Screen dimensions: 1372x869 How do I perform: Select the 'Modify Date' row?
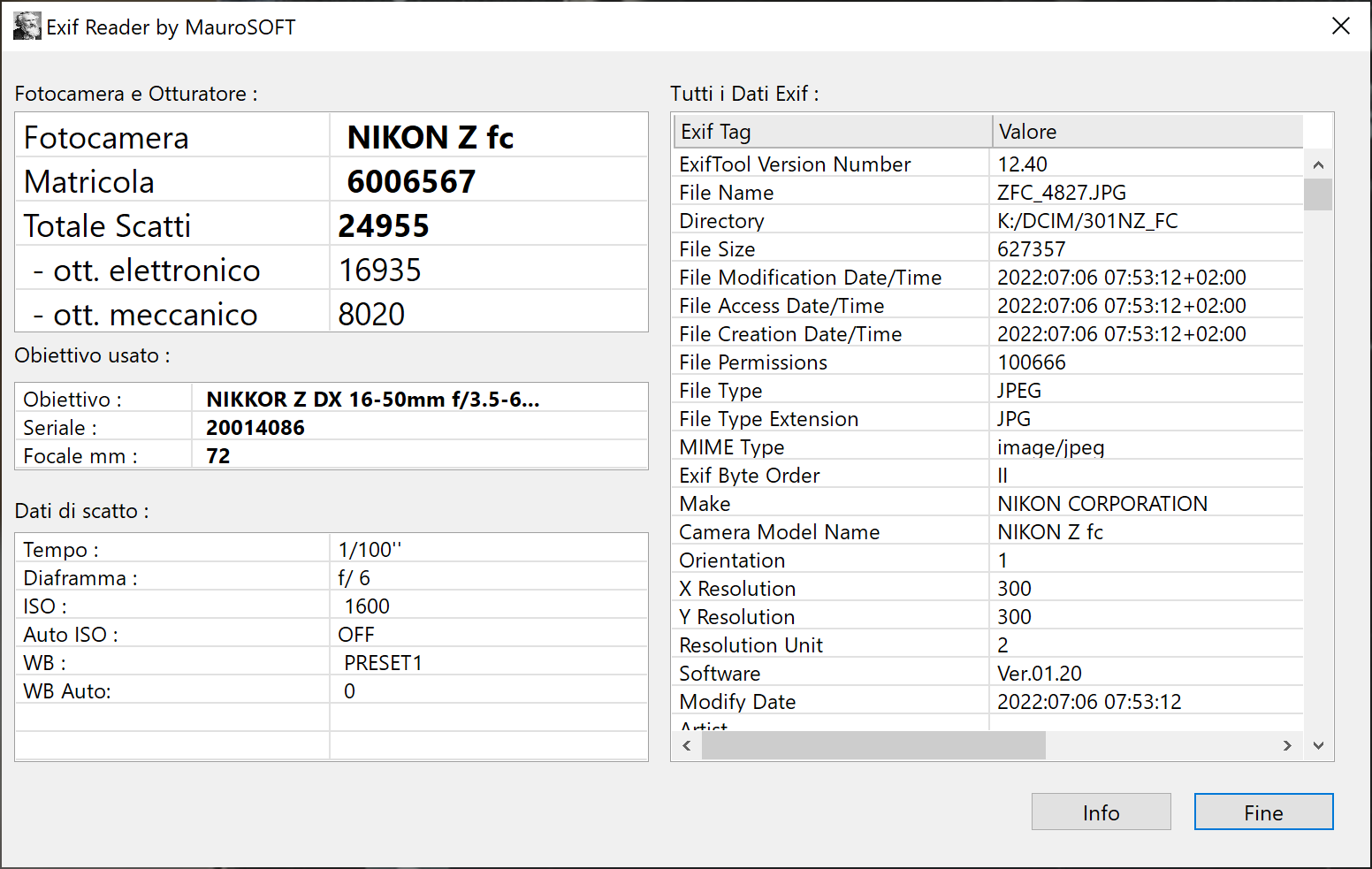(988, 702)
